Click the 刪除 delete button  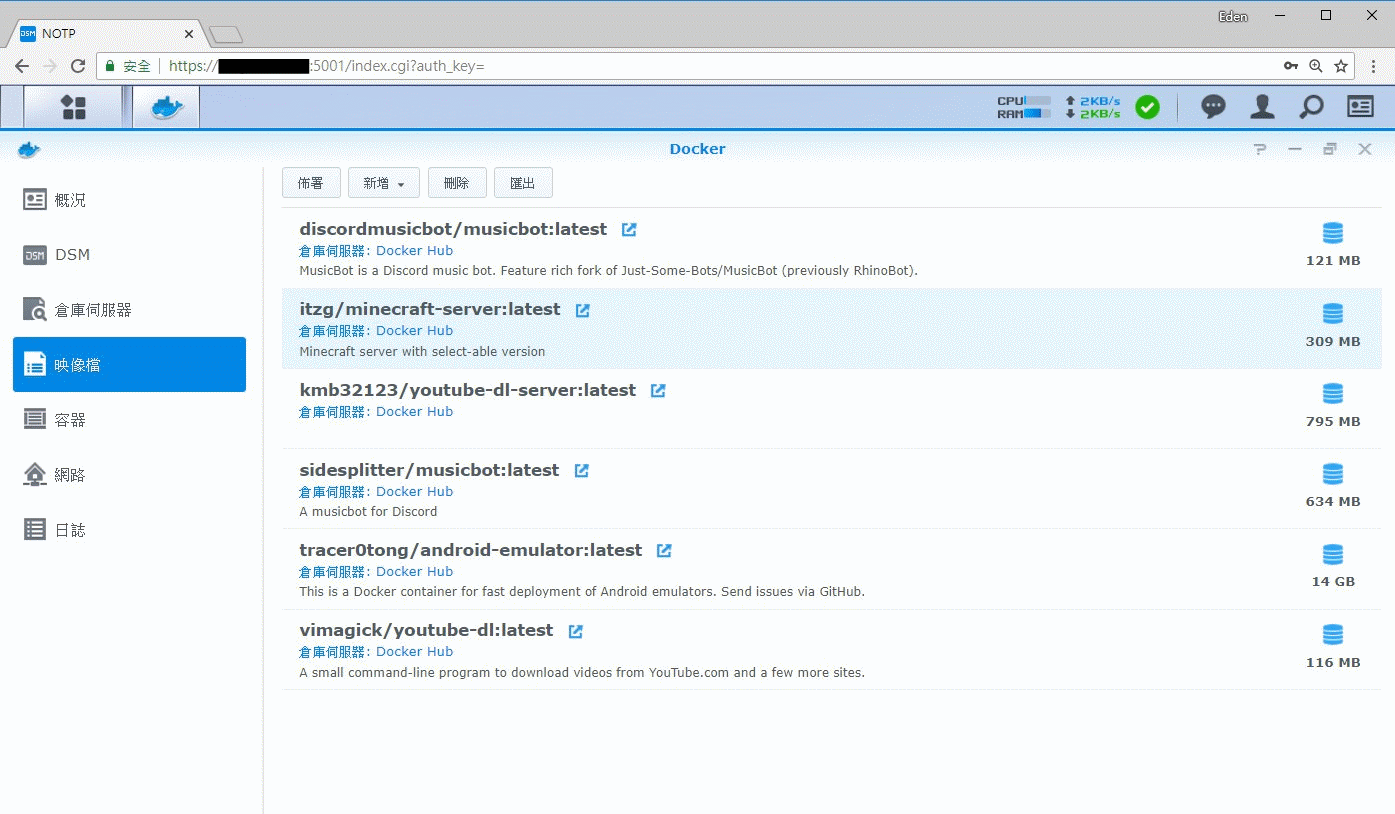pyautogui.click(x=457, y=183)
